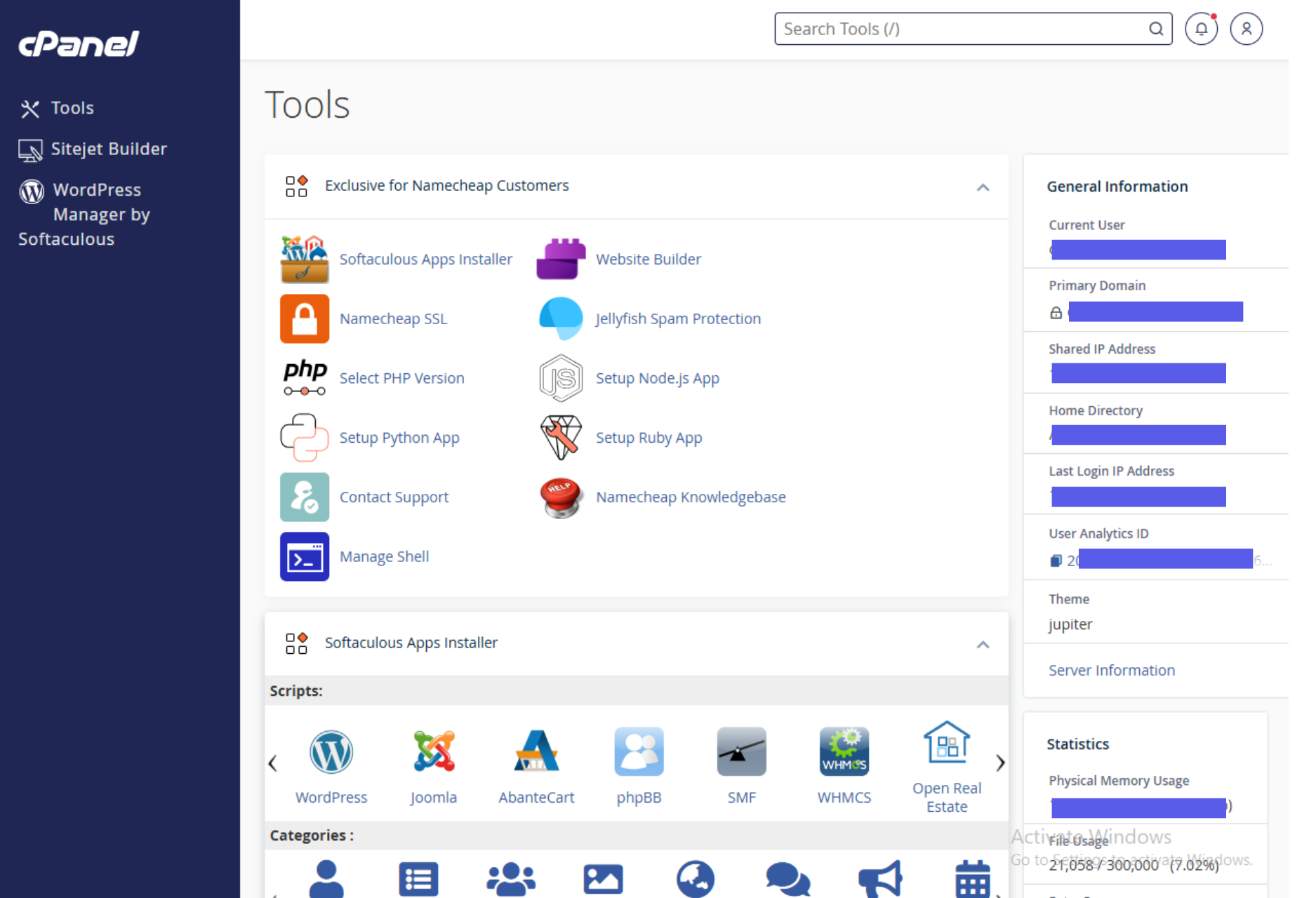This screenshot has width=1316, height=898.
Task: Select the WordPress script icon
Action: click(331, 752)
